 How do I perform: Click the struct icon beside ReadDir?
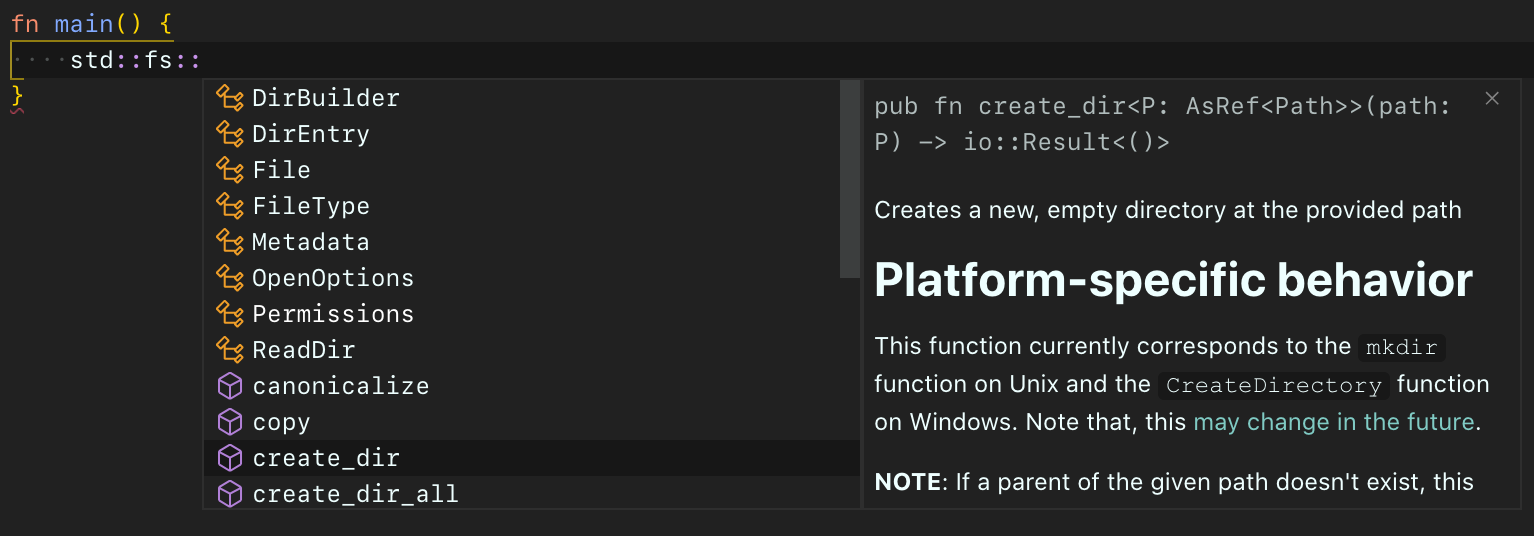tap(230, 350)
